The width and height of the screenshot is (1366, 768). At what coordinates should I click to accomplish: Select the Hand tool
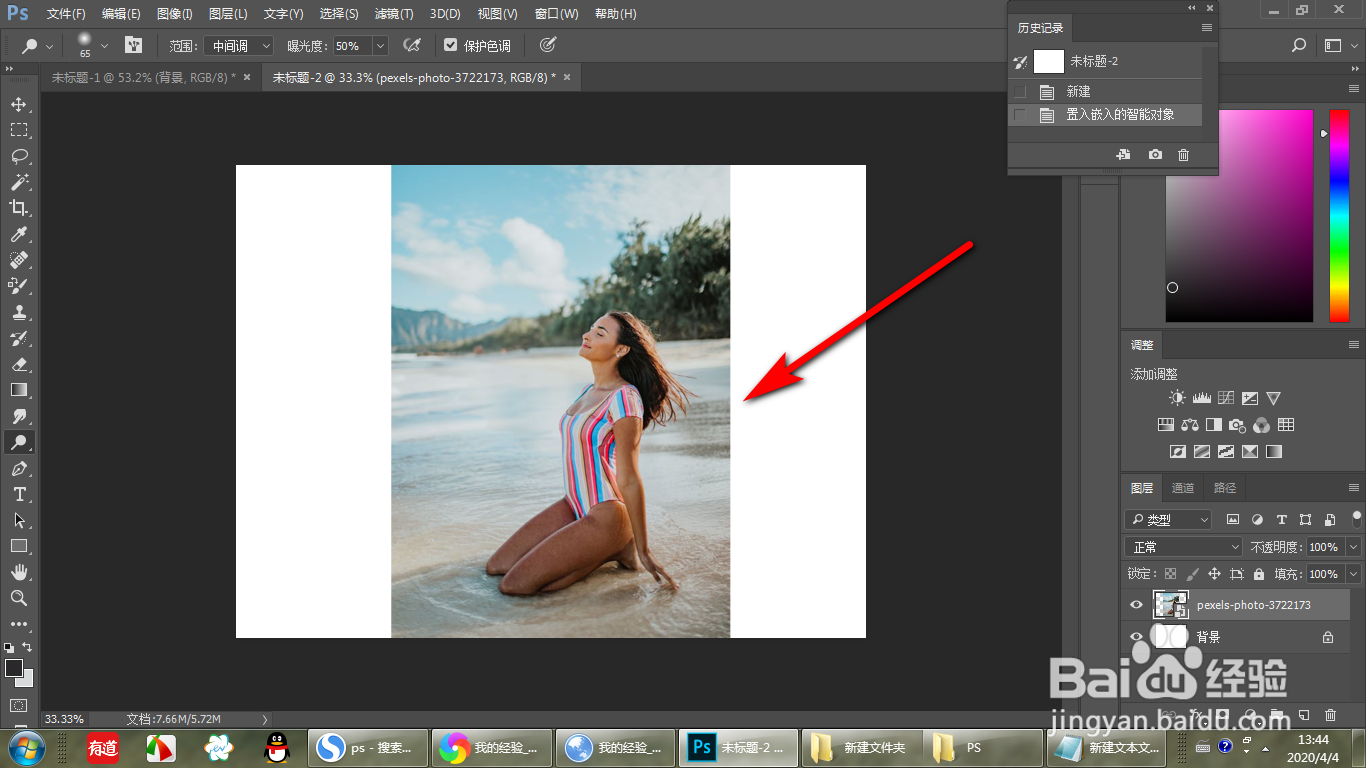pyautogui.click(x=19, y=572)
